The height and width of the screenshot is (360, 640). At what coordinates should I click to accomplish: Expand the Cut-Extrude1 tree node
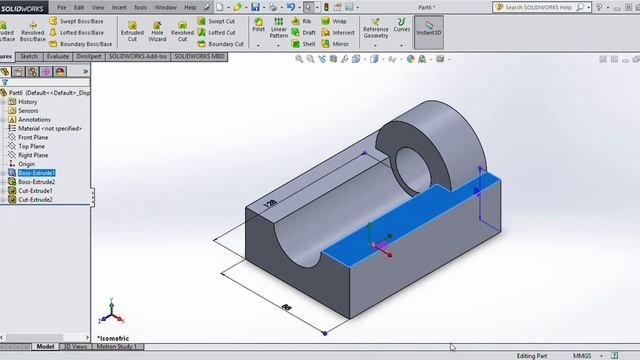[x=3, y=191]
